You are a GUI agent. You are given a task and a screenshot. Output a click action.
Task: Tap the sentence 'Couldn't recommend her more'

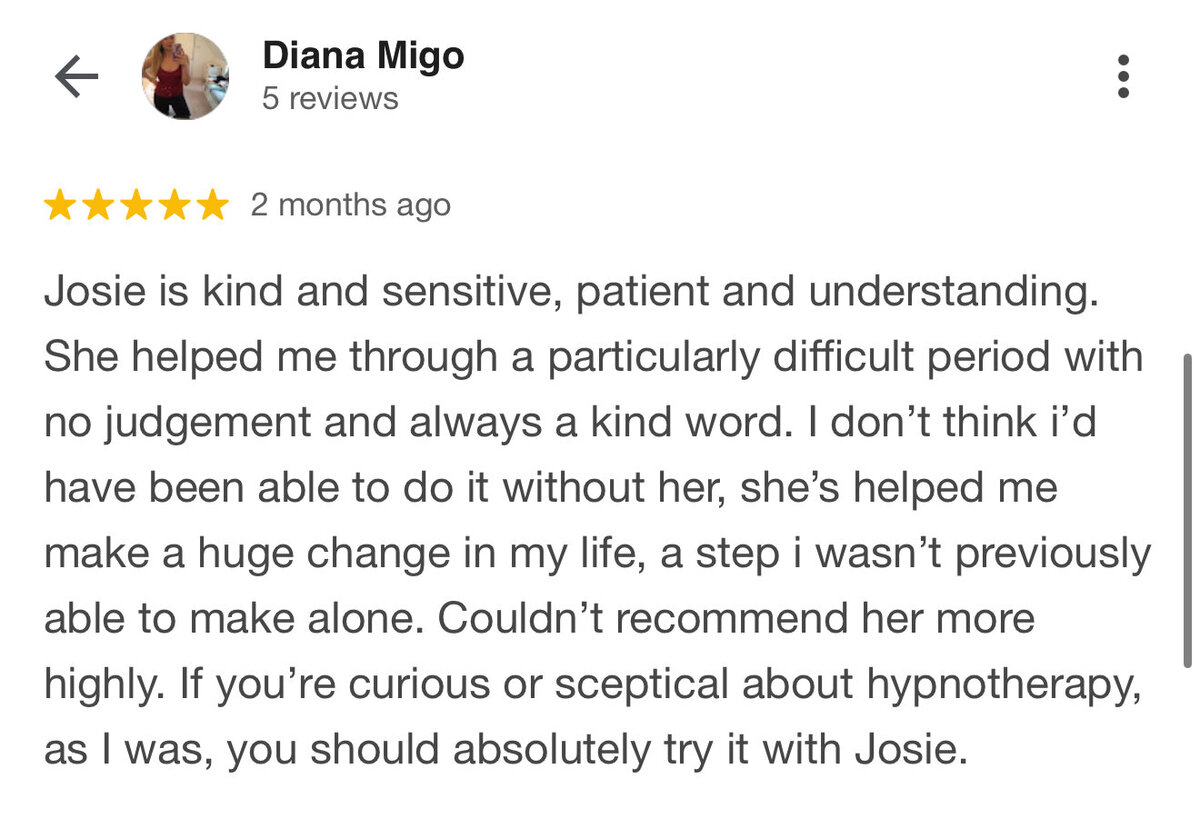(x=736, y=619)
